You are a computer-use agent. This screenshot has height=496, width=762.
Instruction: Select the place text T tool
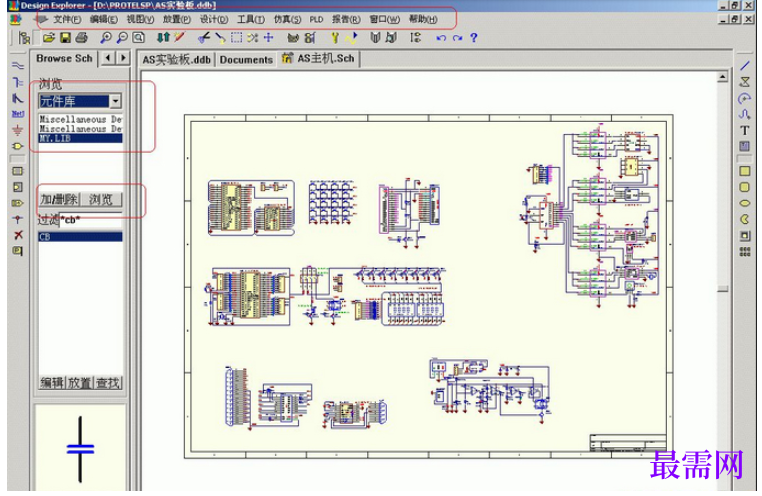(x=745, y=130)
